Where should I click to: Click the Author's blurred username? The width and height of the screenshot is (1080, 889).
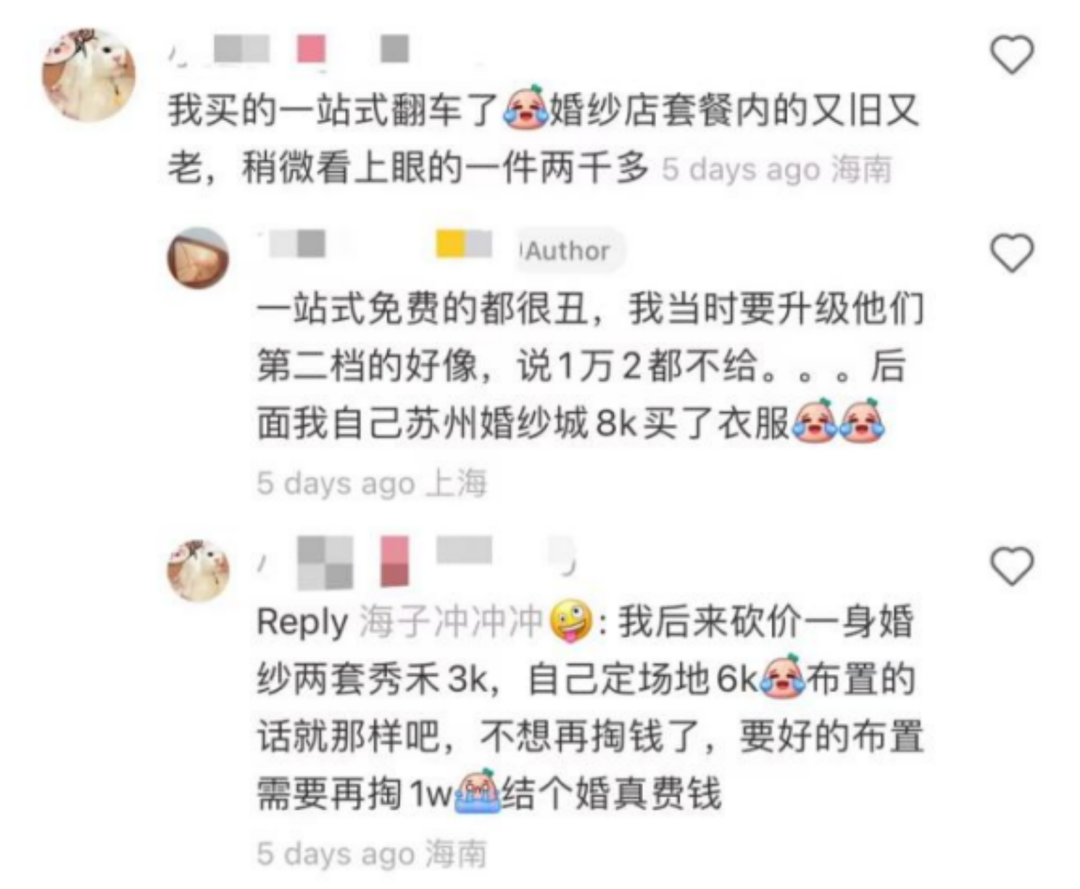(380, 244)
